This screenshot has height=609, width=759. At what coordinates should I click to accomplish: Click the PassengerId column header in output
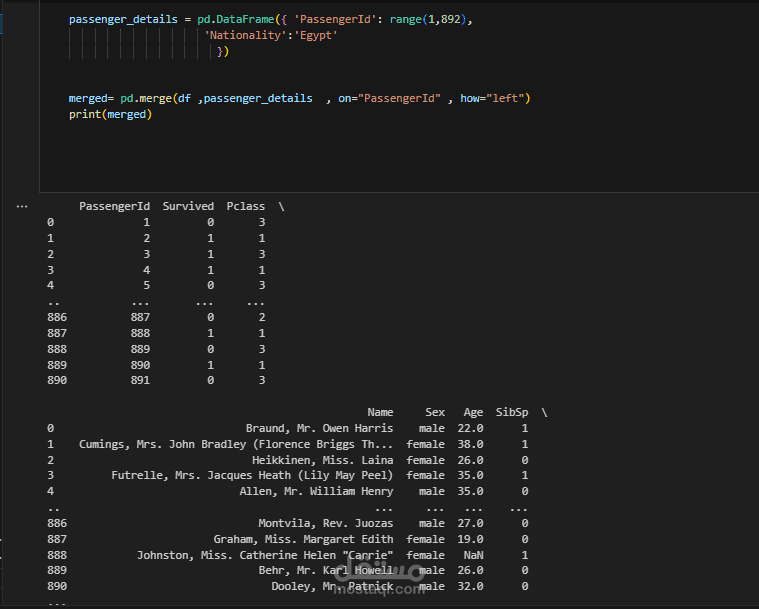click(114, 206)
